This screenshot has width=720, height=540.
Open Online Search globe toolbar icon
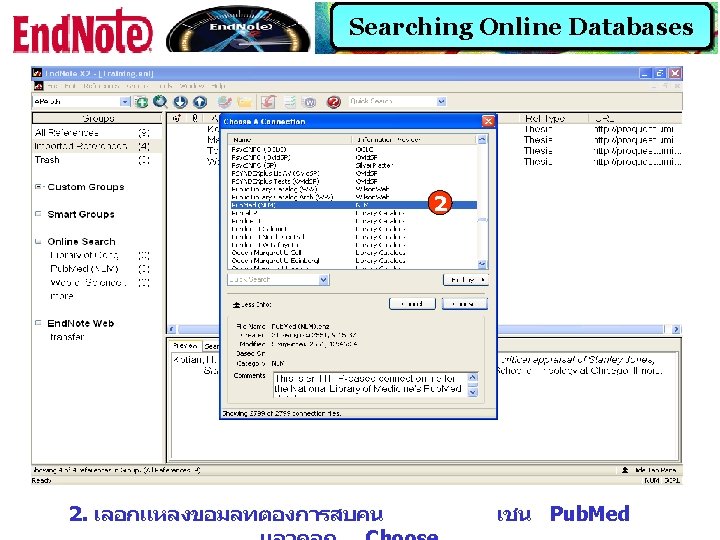tap(160, 102)
